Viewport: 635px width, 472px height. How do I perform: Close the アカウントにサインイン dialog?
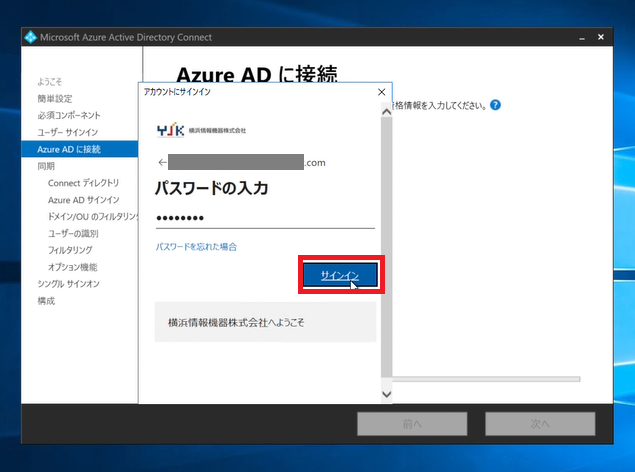[x=381, y=92]
